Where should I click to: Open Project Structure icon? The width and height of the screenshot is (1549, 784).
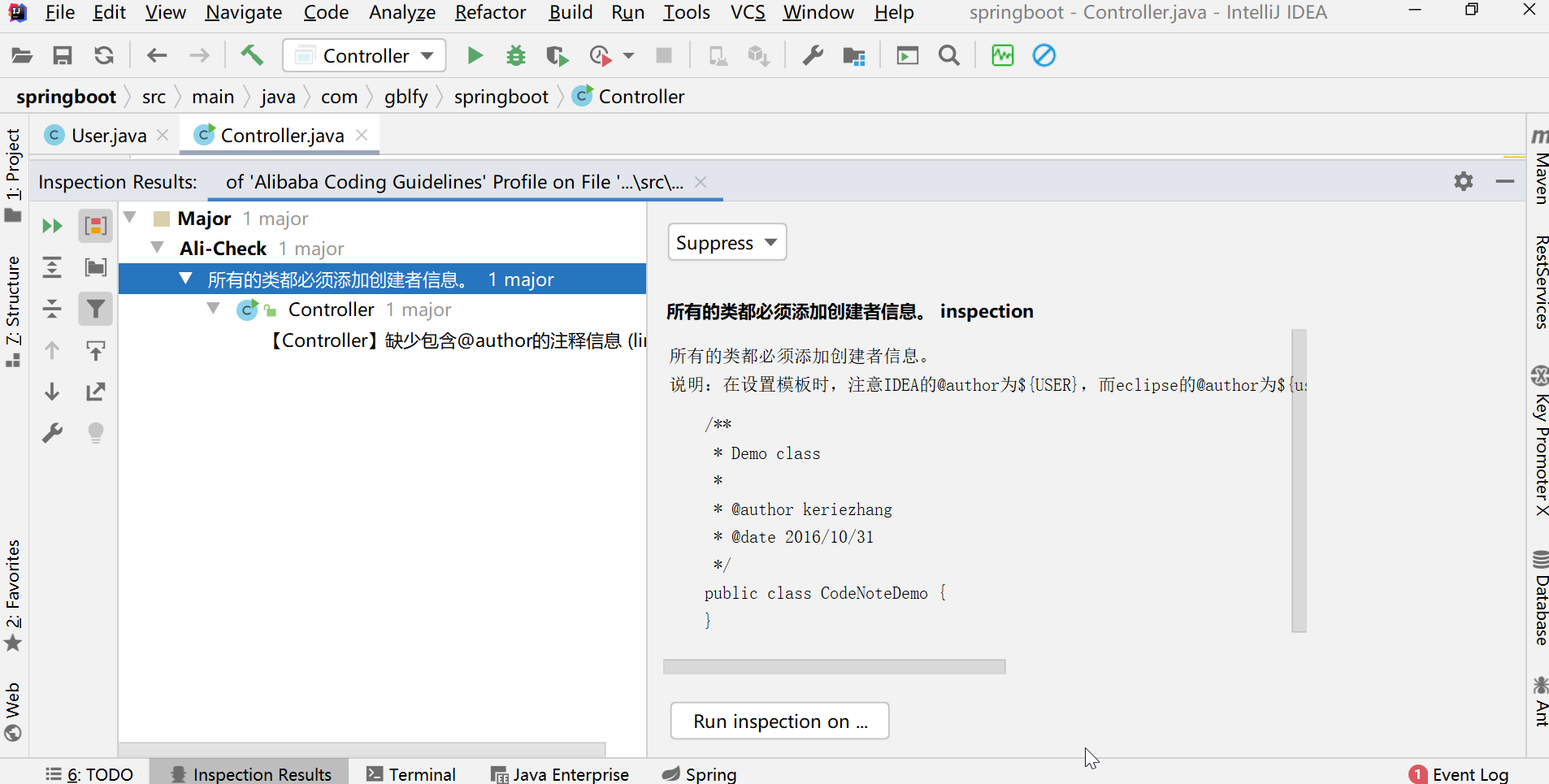(x=854, y=55)
